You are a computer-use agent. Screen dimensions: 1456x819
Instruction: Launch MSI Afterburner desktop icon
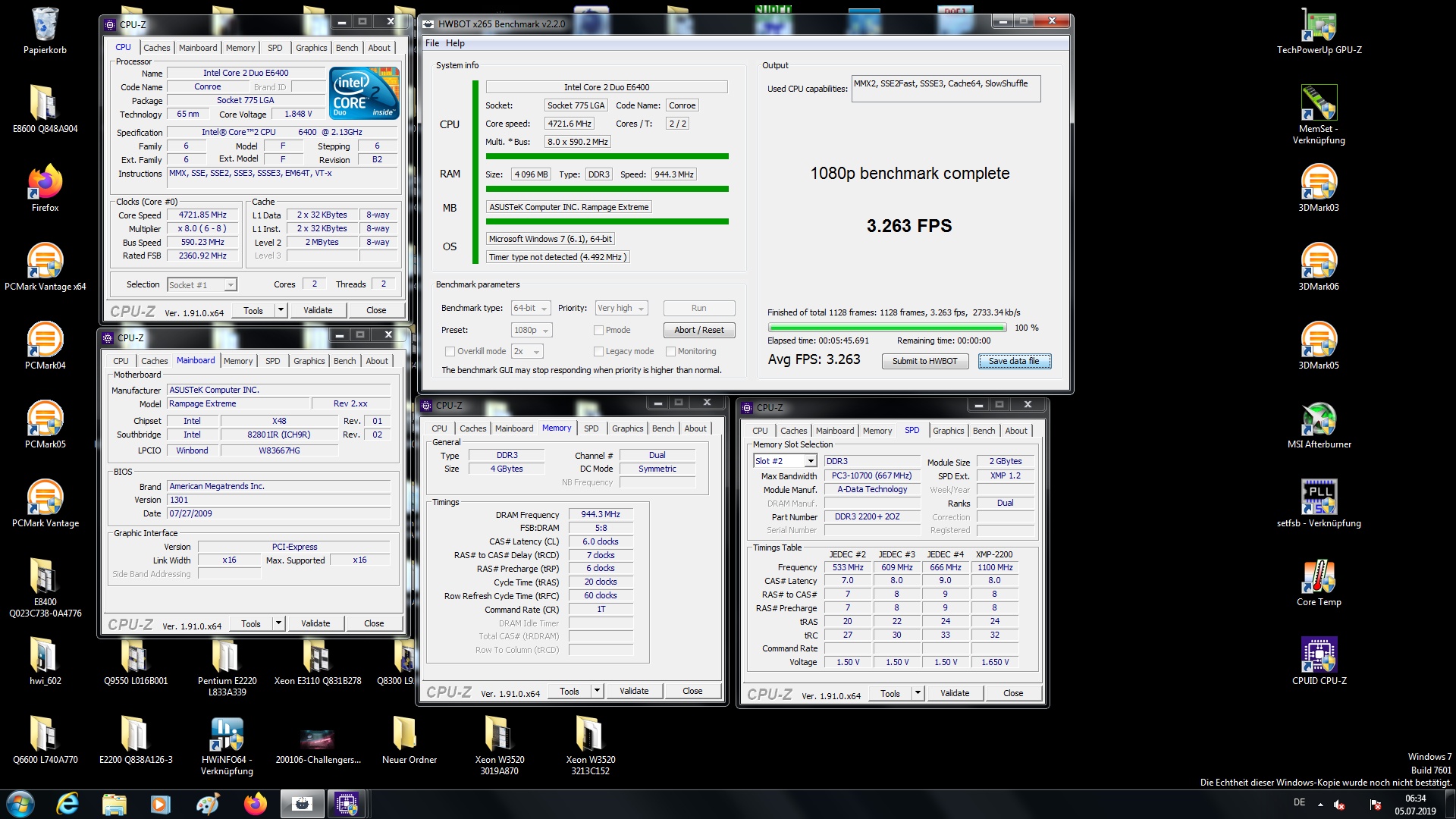coord(1319,424)
